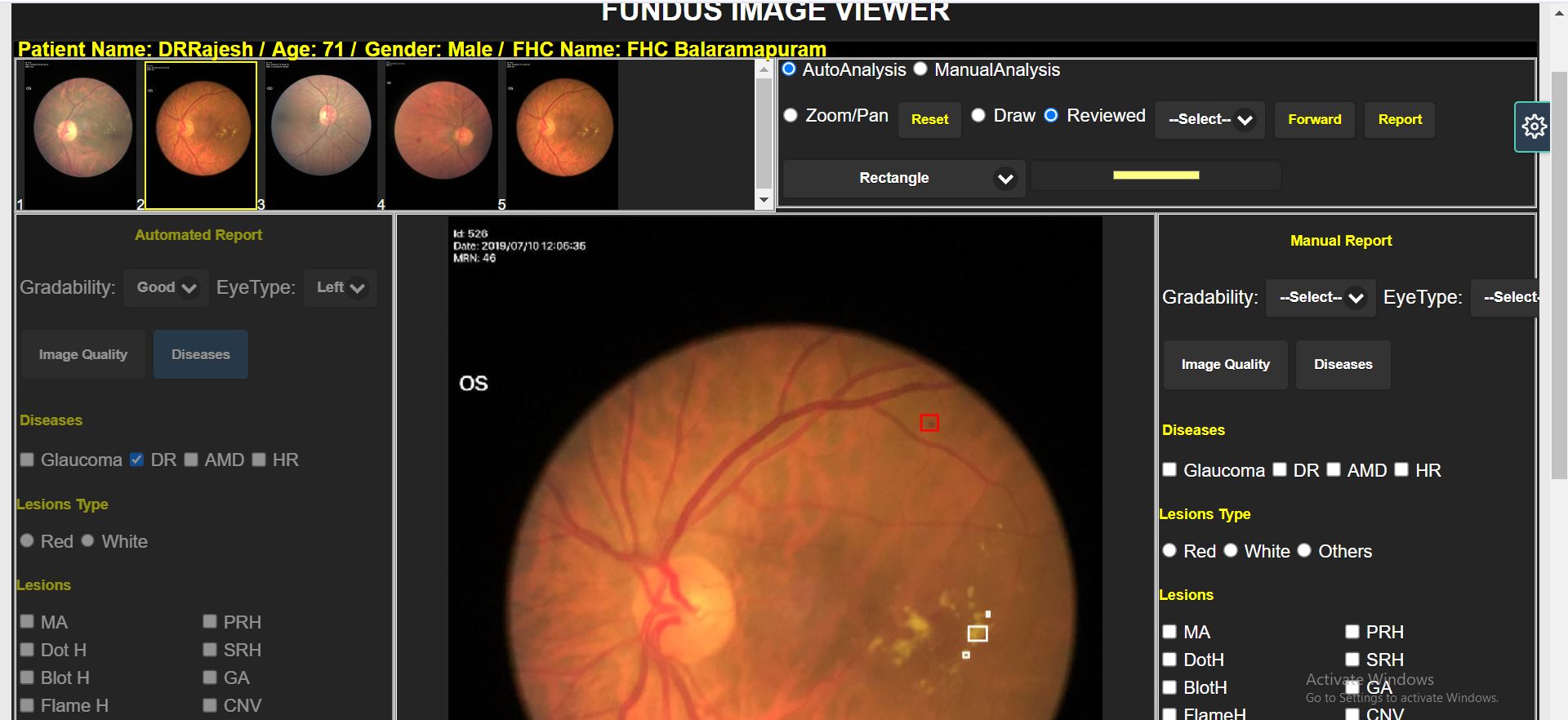Click the red lesion marker box on fundus image

click(929, 423)
